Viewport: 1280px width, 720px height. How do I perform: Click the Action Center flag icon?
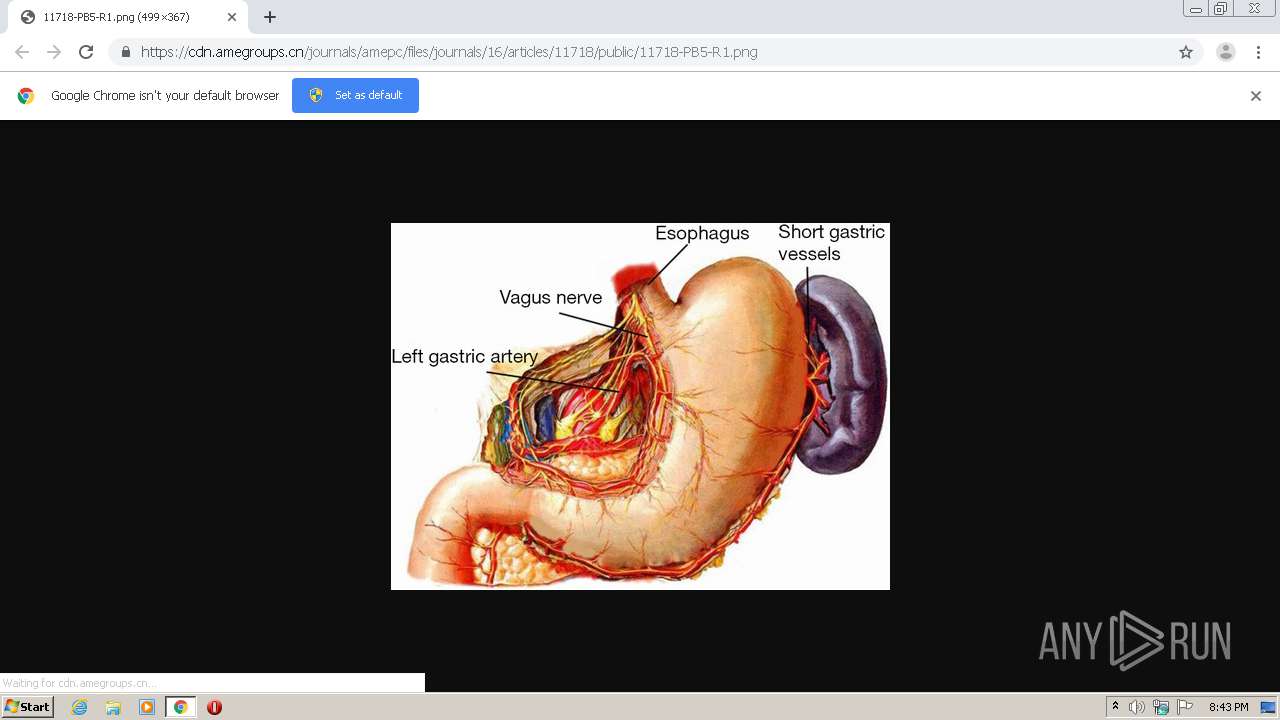click(1185, 707)
